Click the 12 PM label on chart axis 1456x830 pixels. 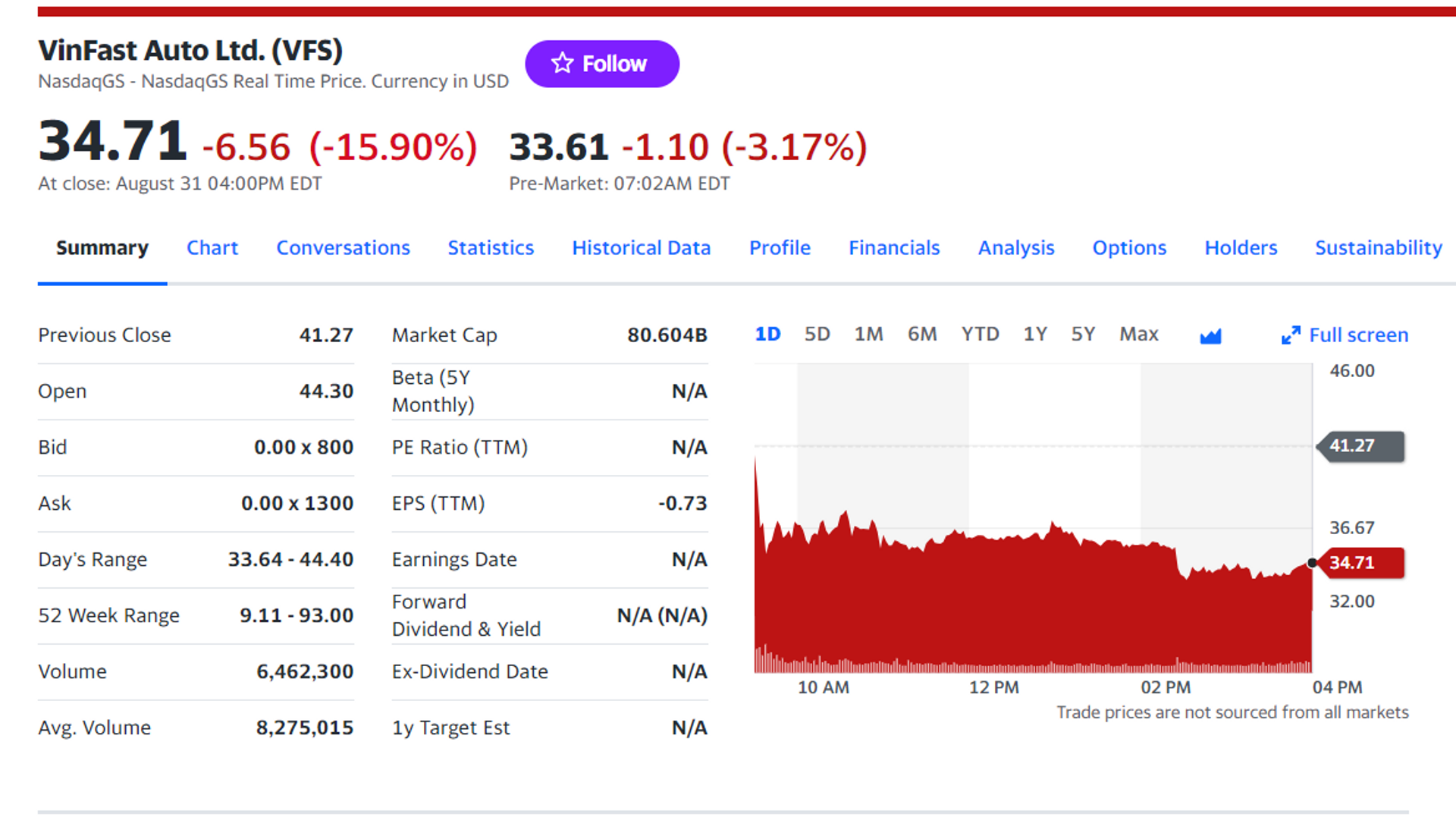[993, 687]
